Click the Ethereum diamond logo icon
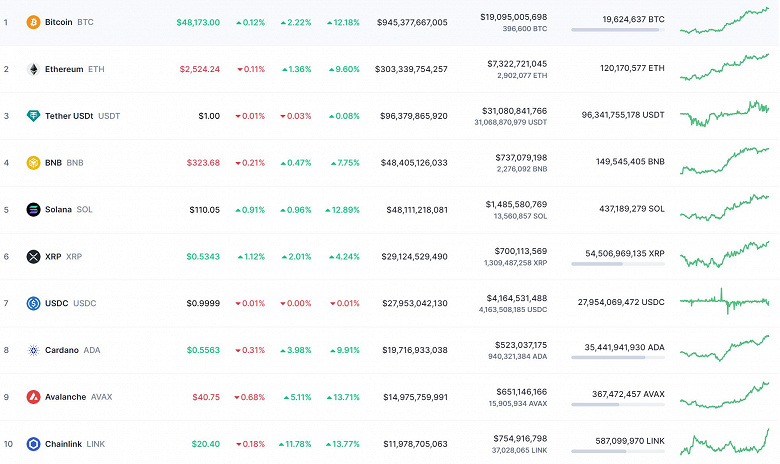Screen dimensions: 780x464 (x=33, y=69)
